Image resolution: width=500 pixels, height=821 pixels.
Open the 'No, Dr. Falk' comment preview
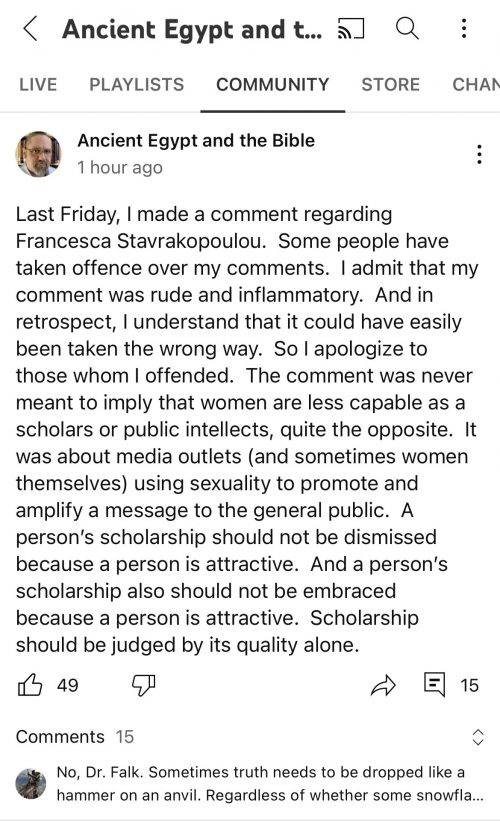click(270, 784)
